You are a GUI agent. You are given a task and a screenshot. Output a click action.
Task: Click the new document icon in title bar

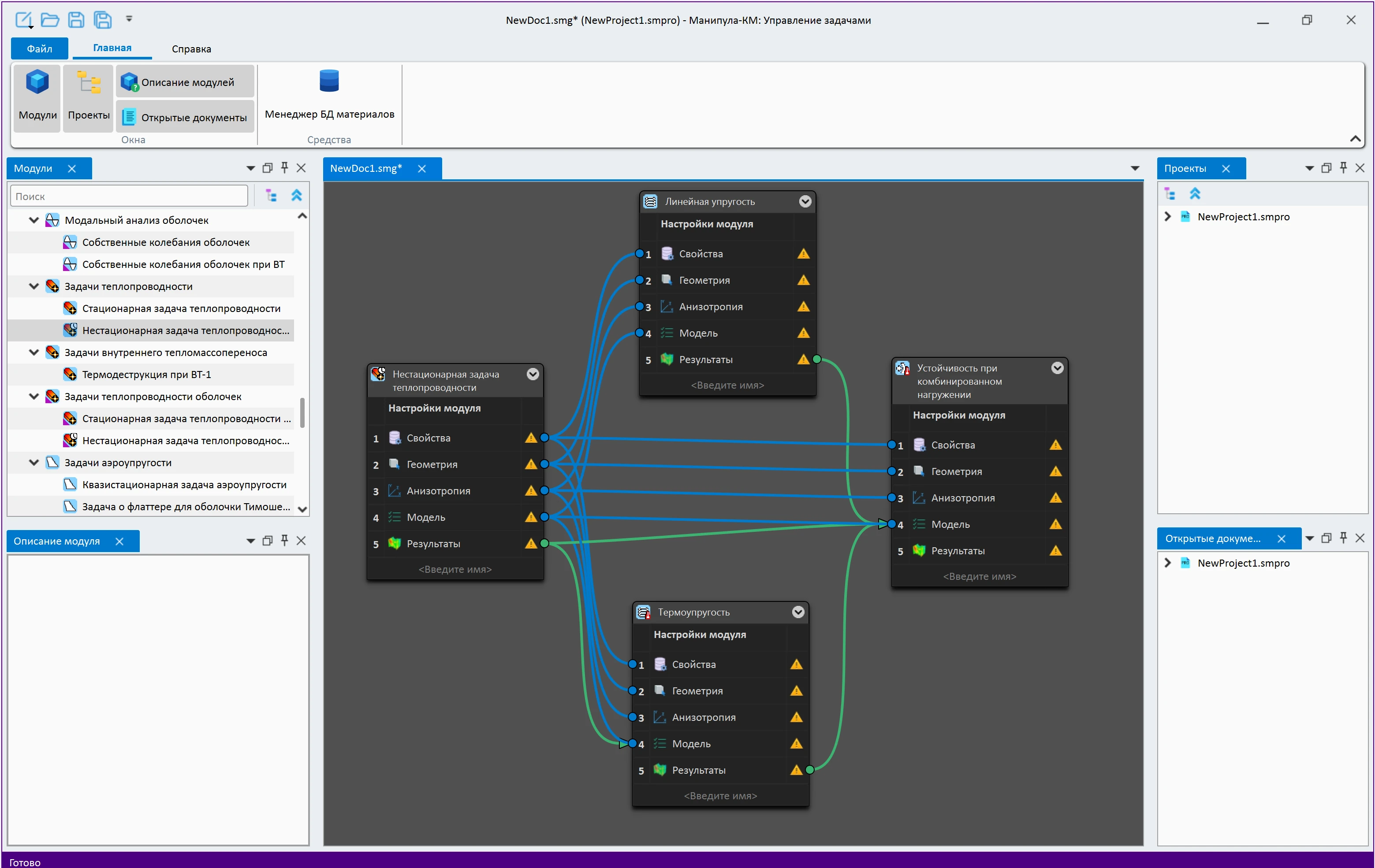pyautogui.click(x=24, y=20)
